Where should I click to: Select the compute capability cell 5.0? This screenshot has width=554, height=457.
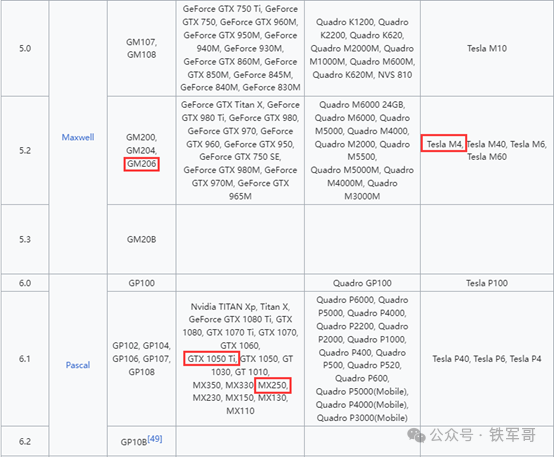25,48
